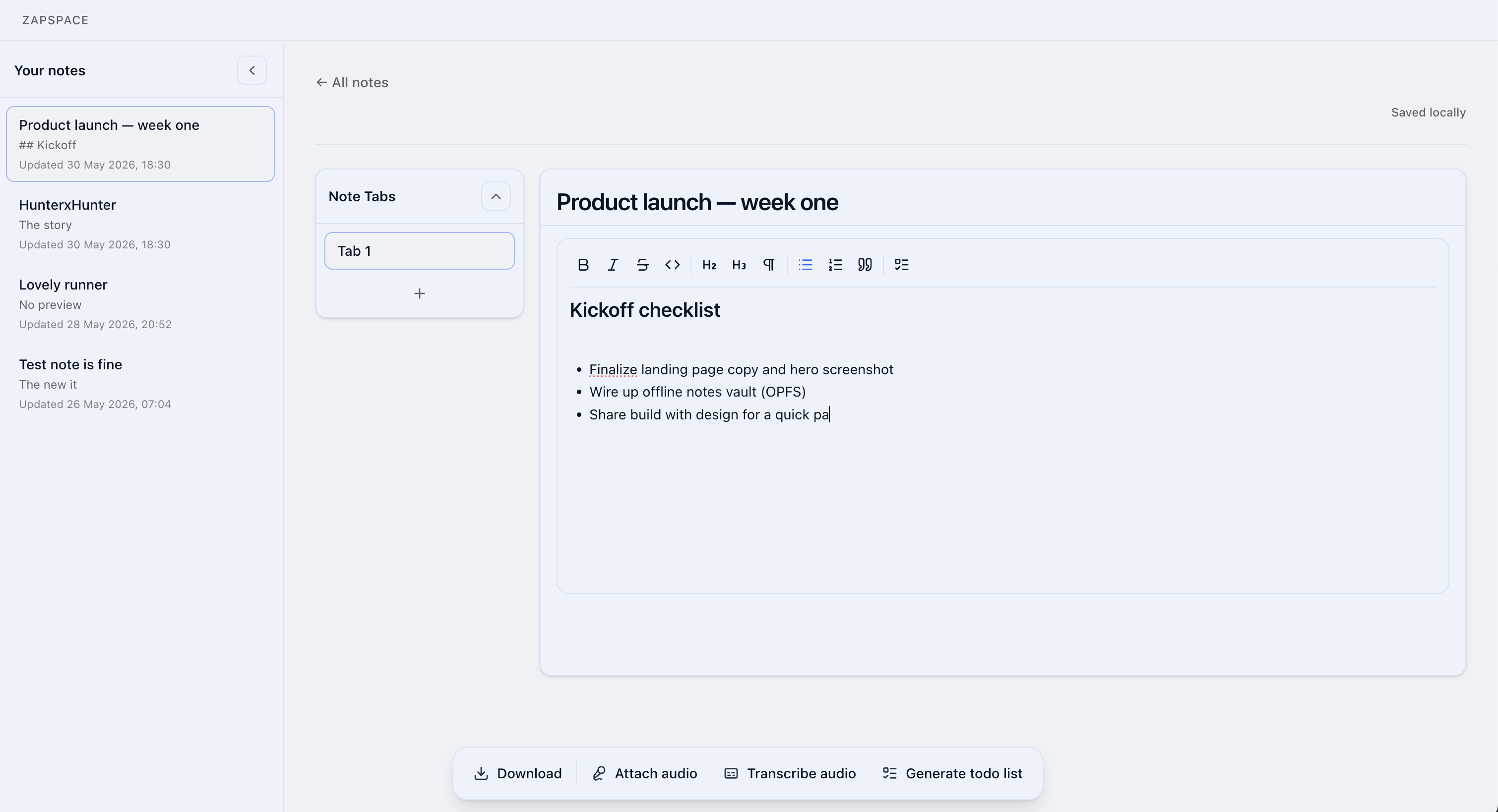Click 'Updated 26 May 2026, 07:04' timestamp
The image size is (1498, 812).
point(95,404)
